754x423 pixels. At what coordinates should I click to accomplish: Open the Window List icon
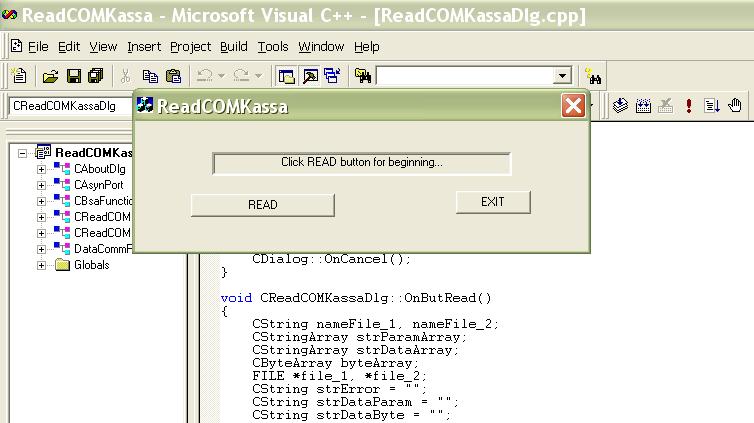(332, 76)
